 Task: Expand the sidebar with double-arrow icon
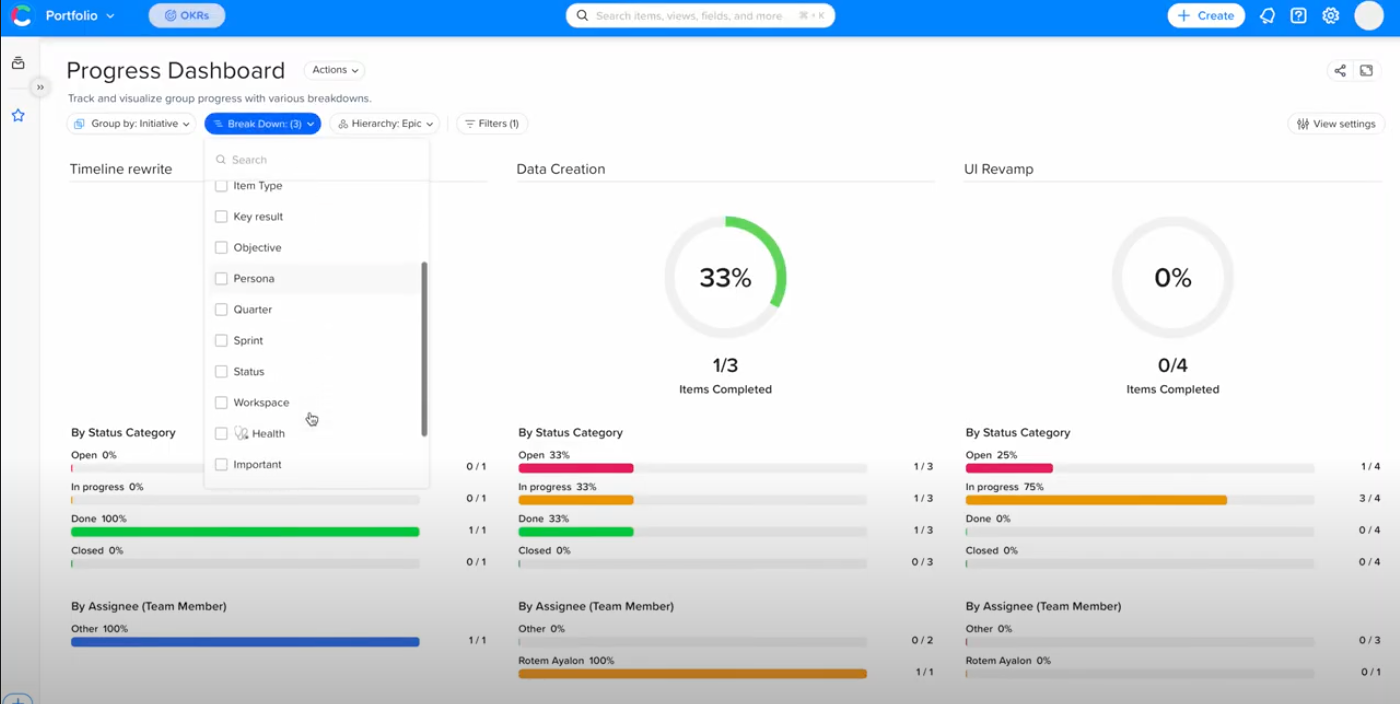[40, 87]
